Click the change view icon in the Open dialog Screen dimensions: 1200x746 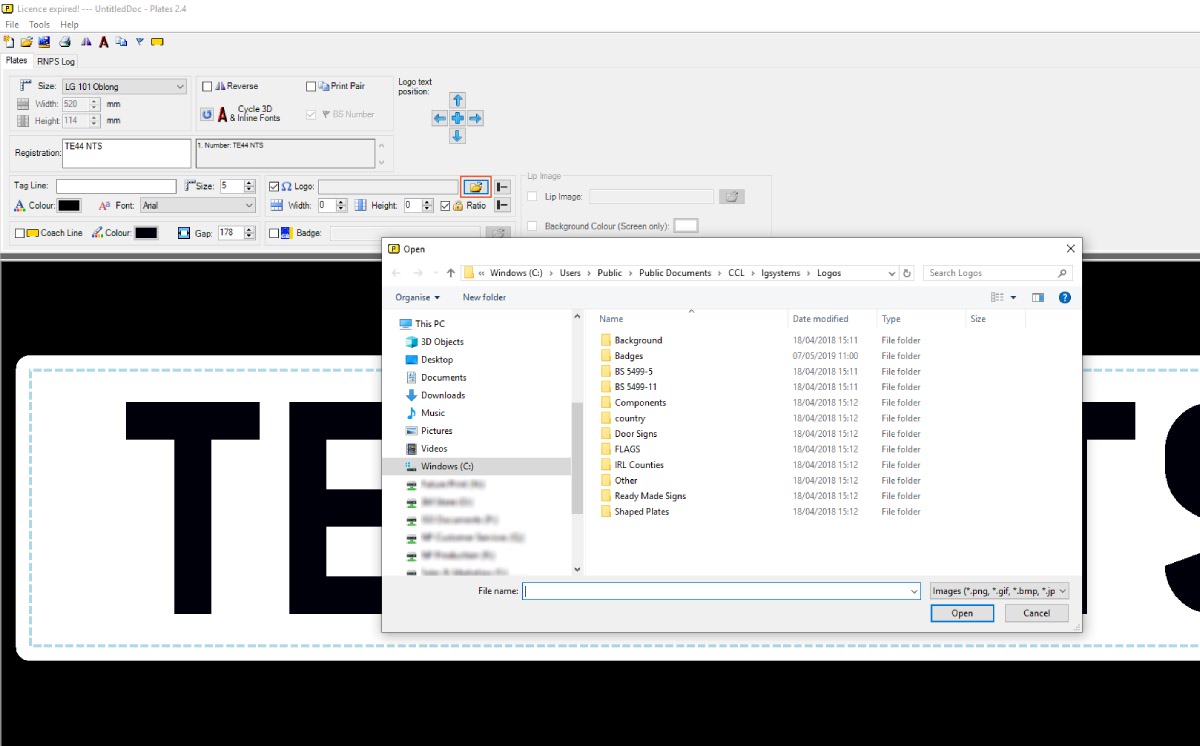(x=997, y=297)
